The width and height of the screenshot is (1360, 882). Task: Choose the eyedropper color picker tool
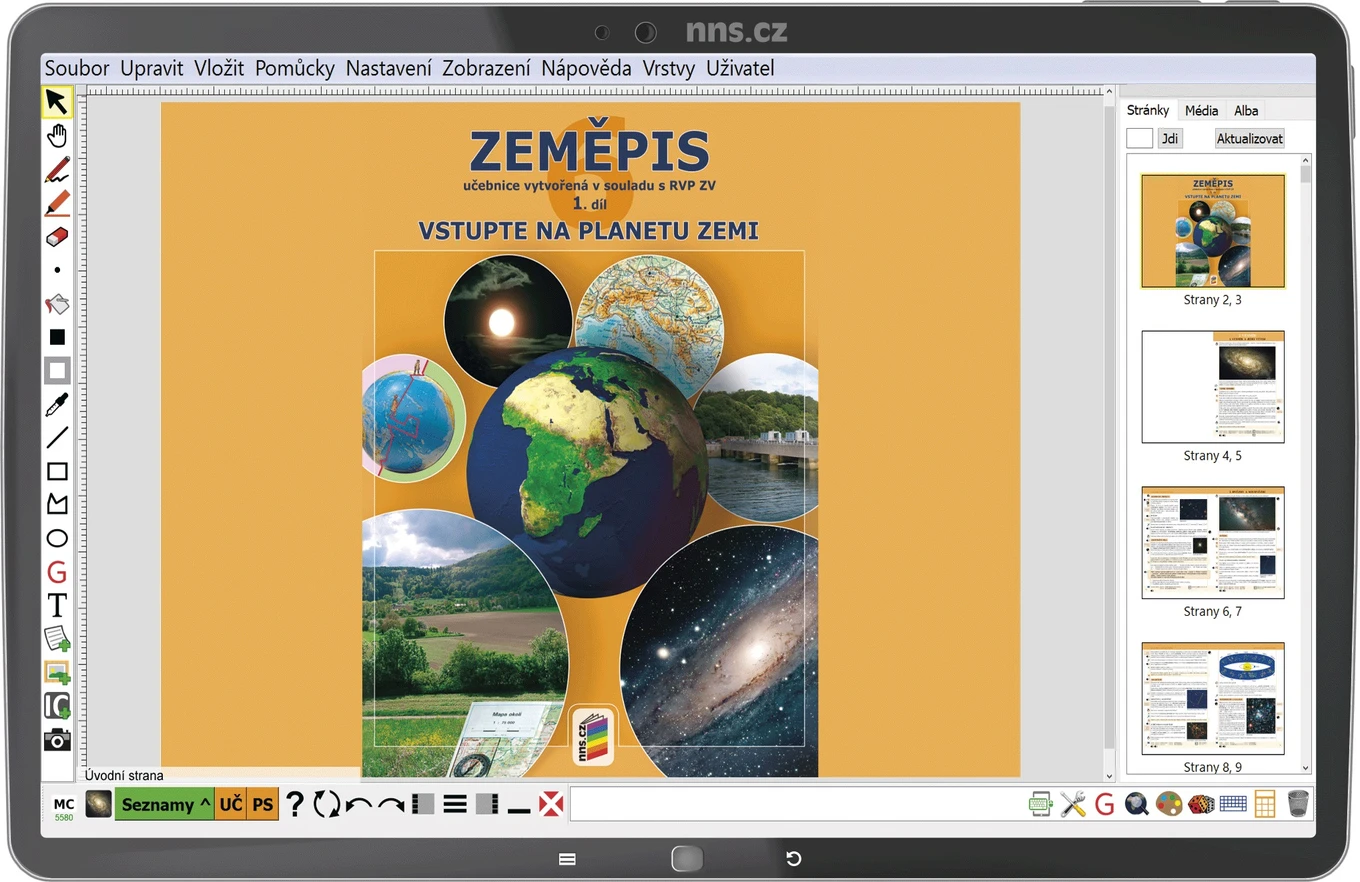57,404
